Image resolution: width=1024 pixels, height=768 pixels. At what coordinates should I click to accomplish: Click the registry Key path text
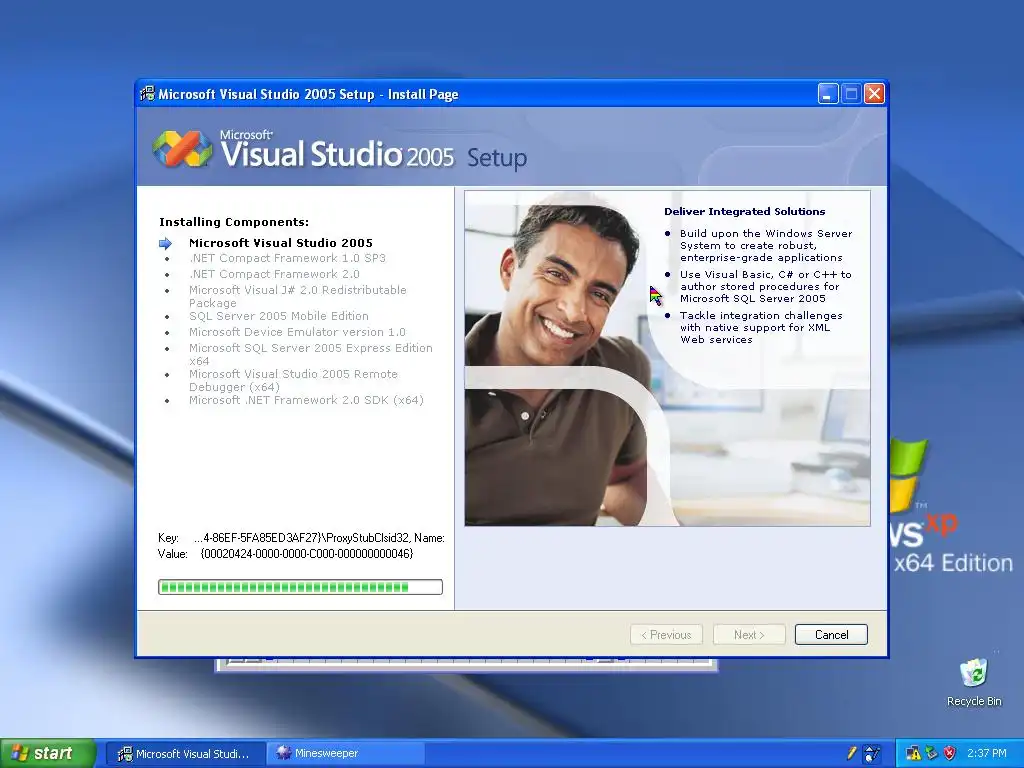coord(319,538)
